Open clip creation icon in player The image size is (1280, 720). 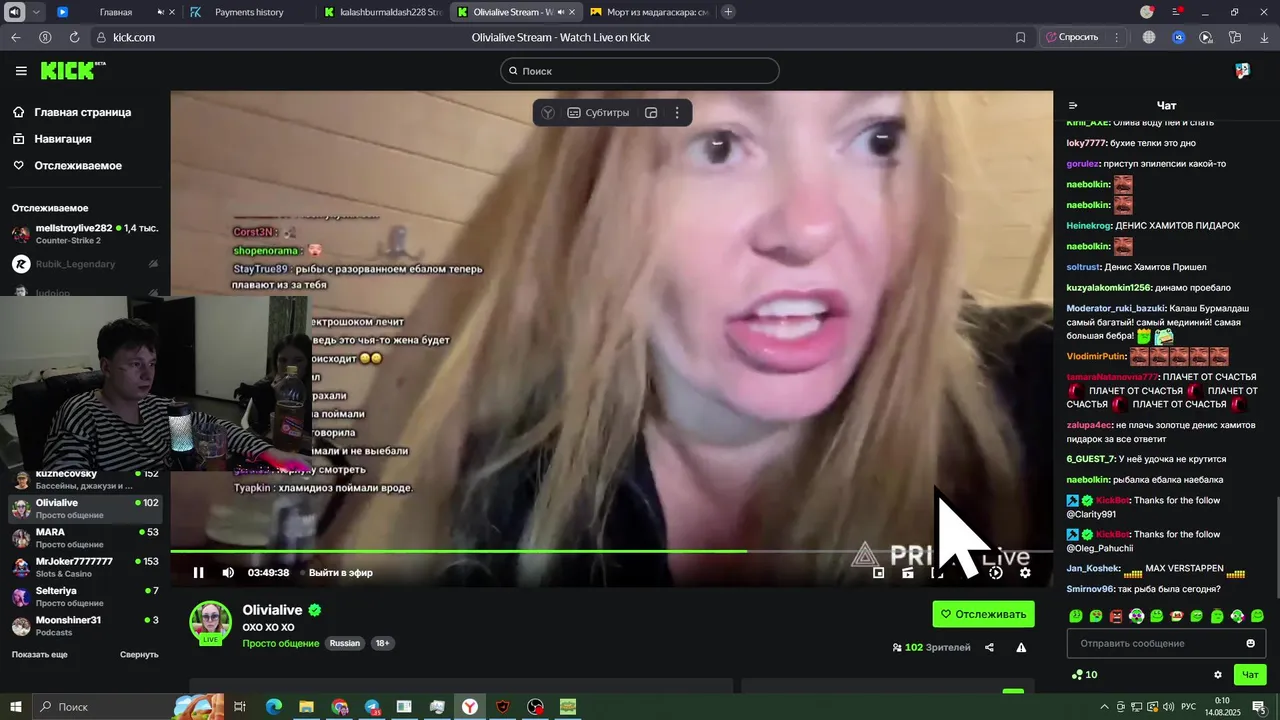point(908,573)
